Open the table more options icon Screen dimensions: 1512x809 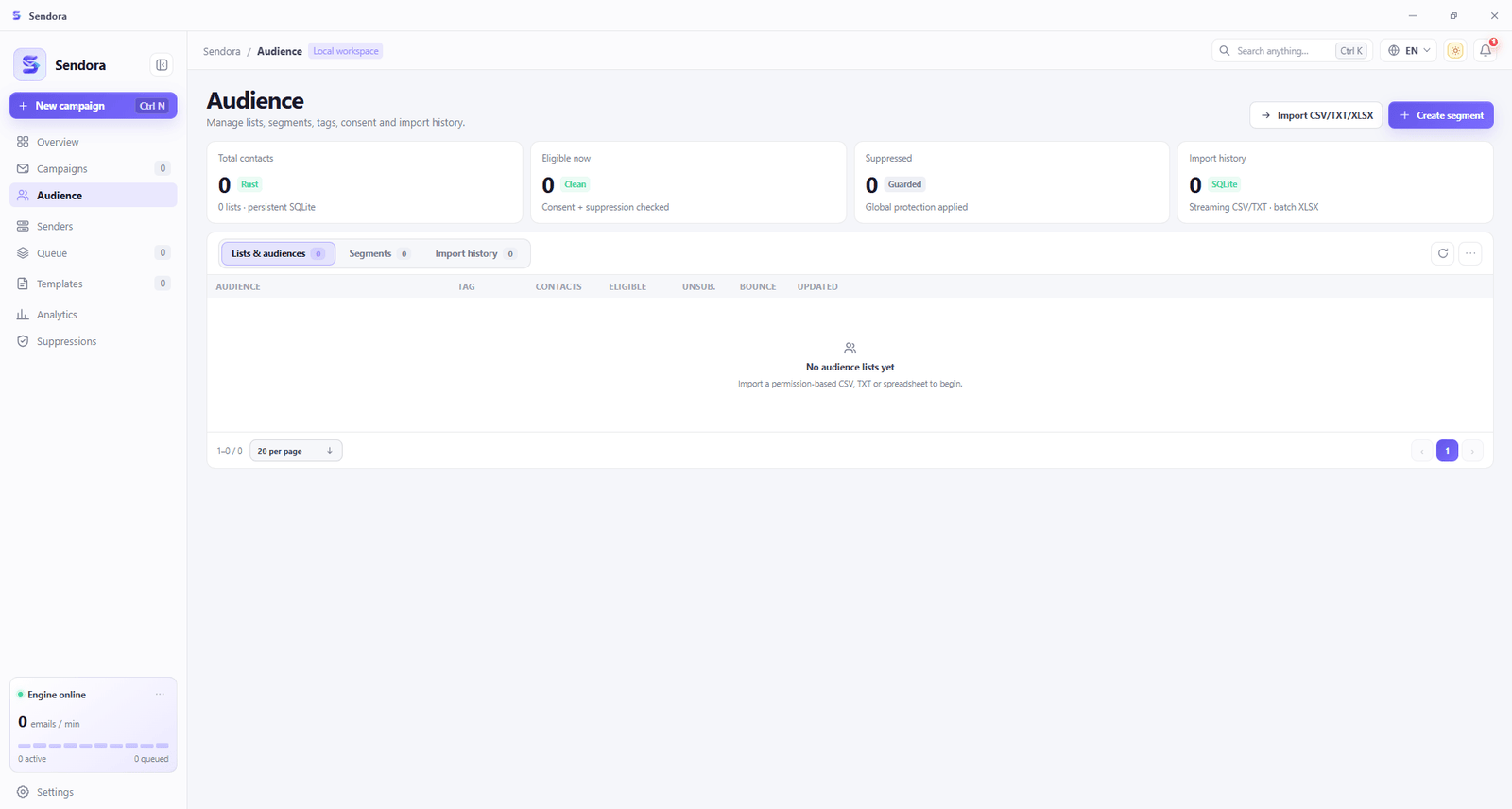(x=1470, y=253)
